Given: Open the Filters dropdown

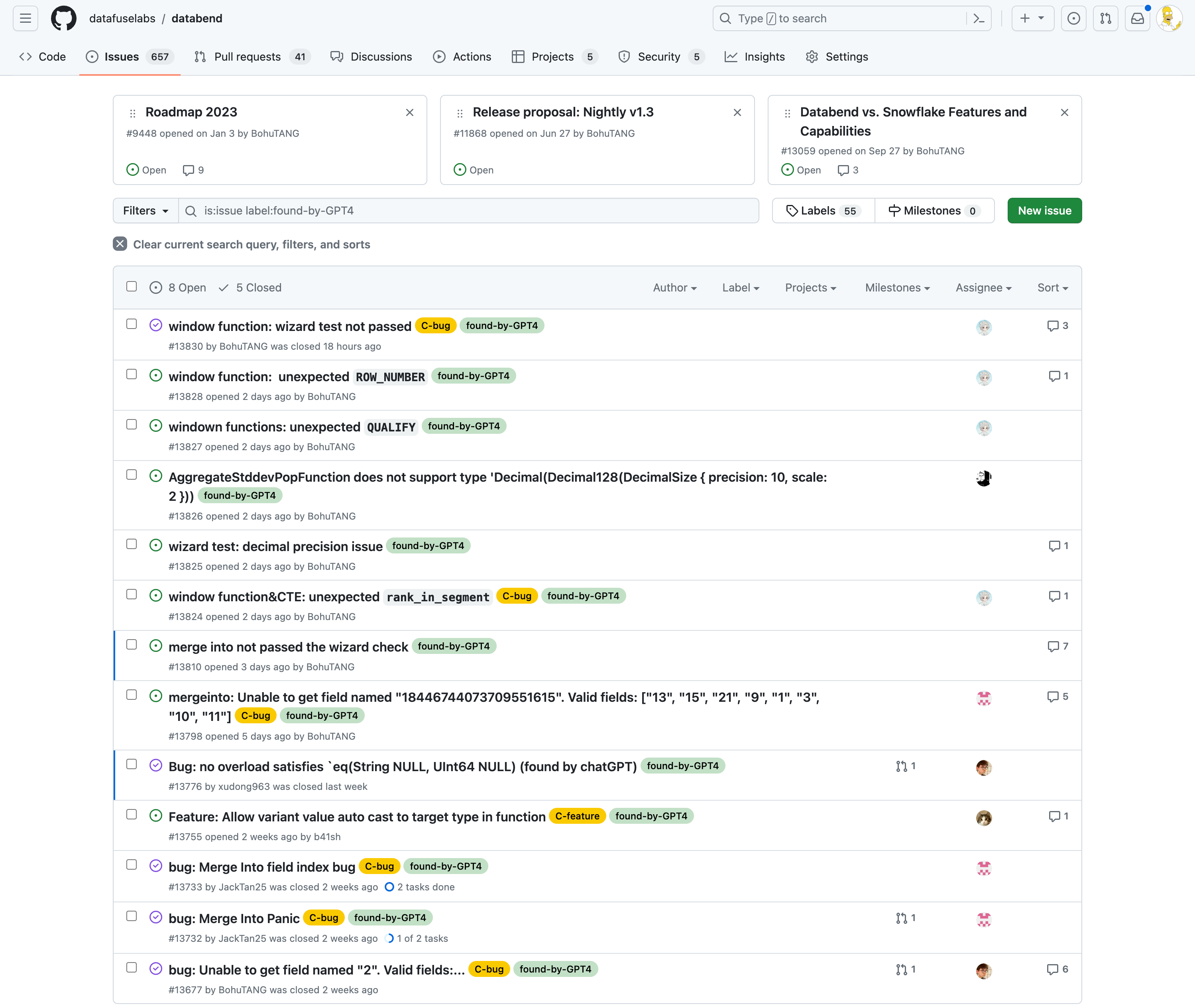Looking at the screenshot, I should [x=145, y=211].
